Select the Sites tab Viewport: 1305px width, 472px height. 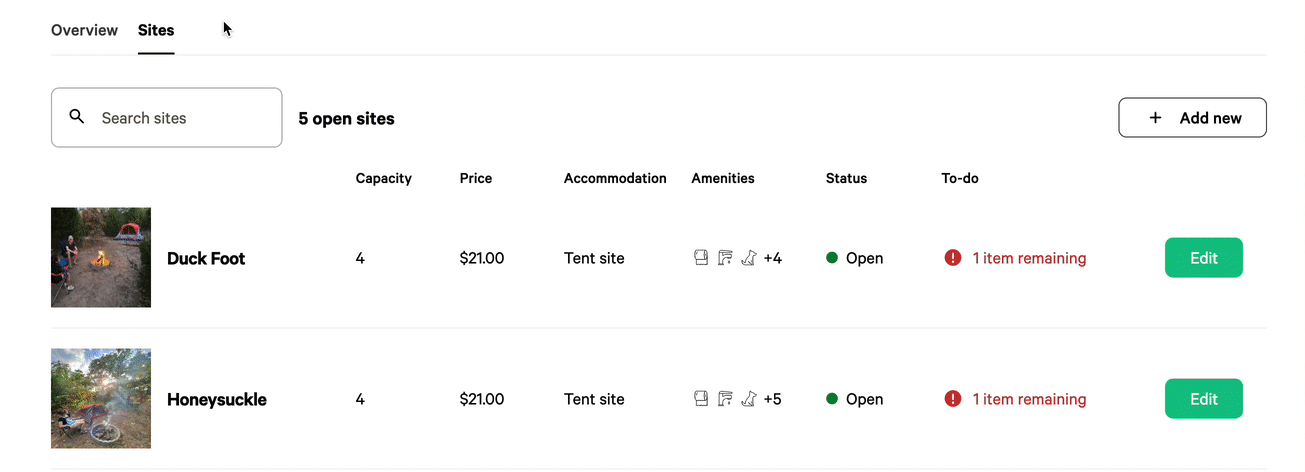(x=156, y=30)
